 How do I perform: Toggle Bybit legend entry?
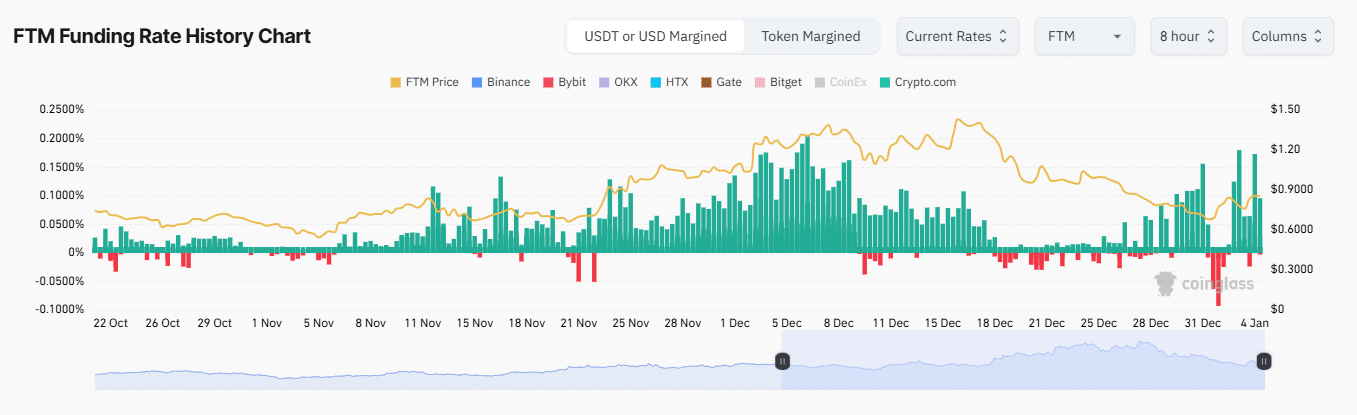(564, 82)
